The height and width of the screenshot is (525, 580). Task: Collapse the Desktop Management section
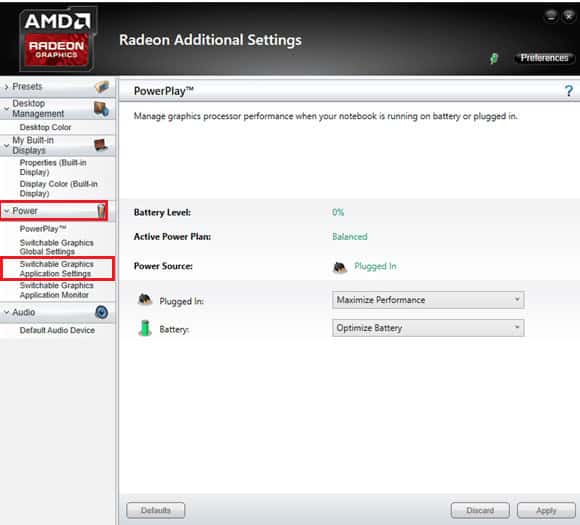pyautogui.click(x=6, y=109)
